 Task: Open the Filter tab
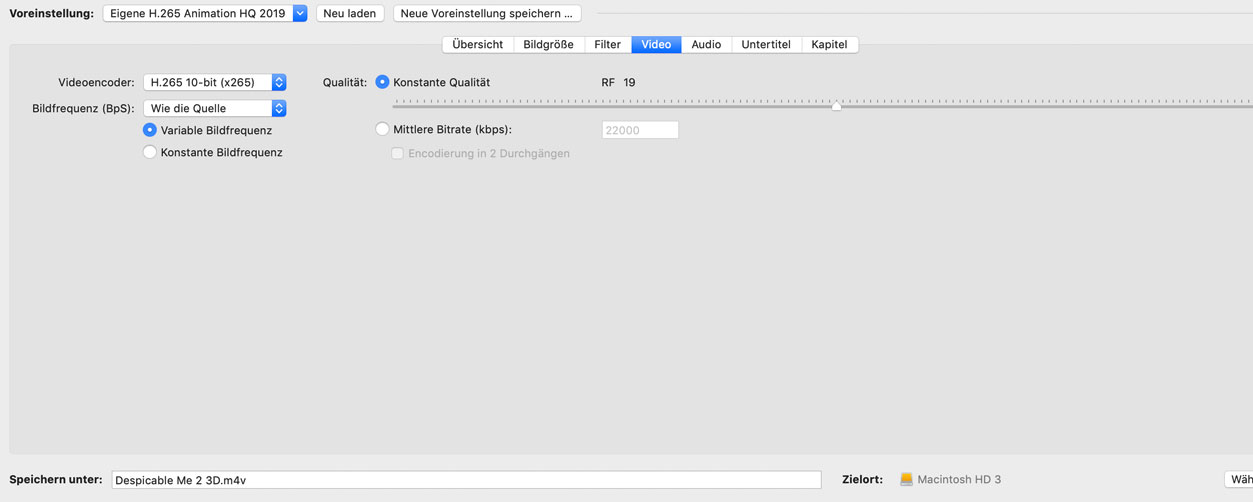pos(607,45)
